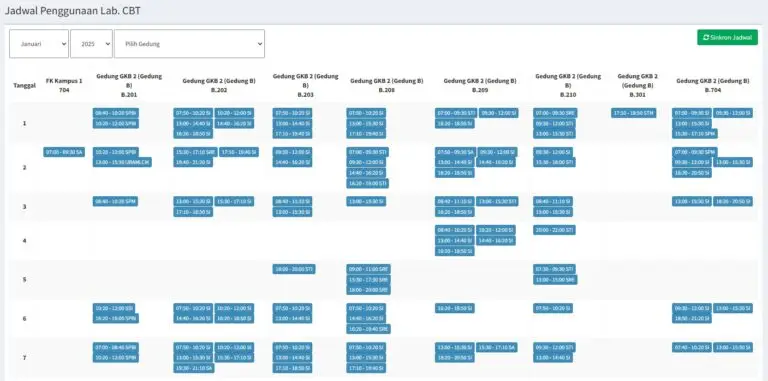This screenshot has width=768, height=381.
Task: Open the lone B.209 slot on date 6
Action: pos(455,308)
